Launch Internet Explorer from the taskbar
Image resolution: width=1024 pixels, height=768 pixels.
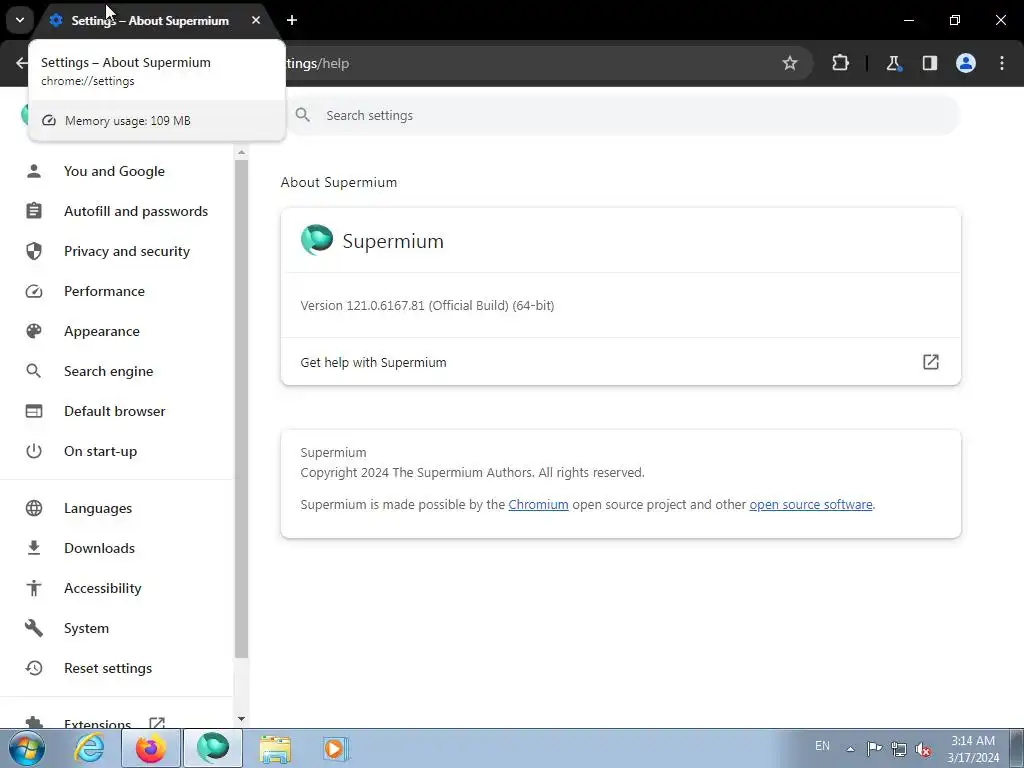89,748
